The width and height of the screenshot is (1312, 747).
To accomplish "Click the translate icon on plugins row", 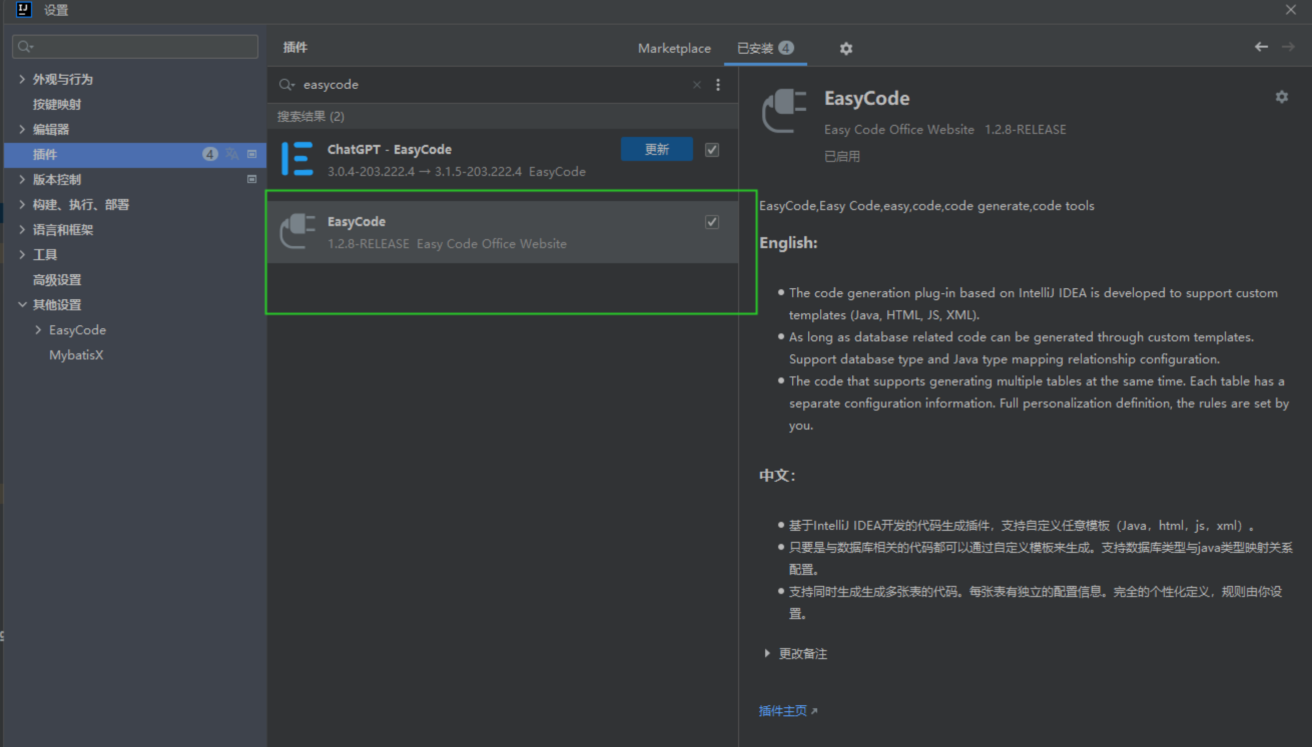I will click(232, 154).
